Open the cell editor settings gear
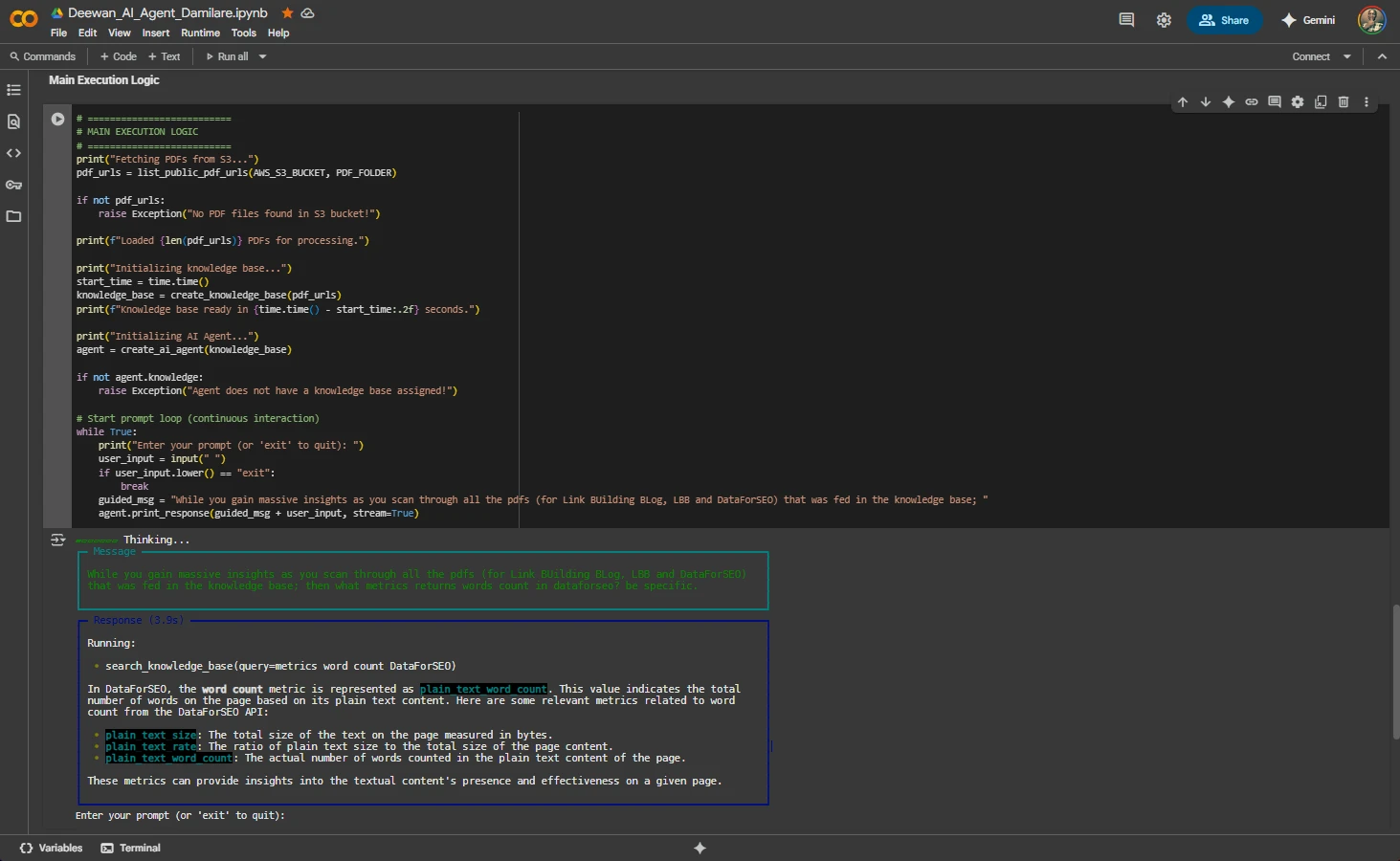 1298,101
